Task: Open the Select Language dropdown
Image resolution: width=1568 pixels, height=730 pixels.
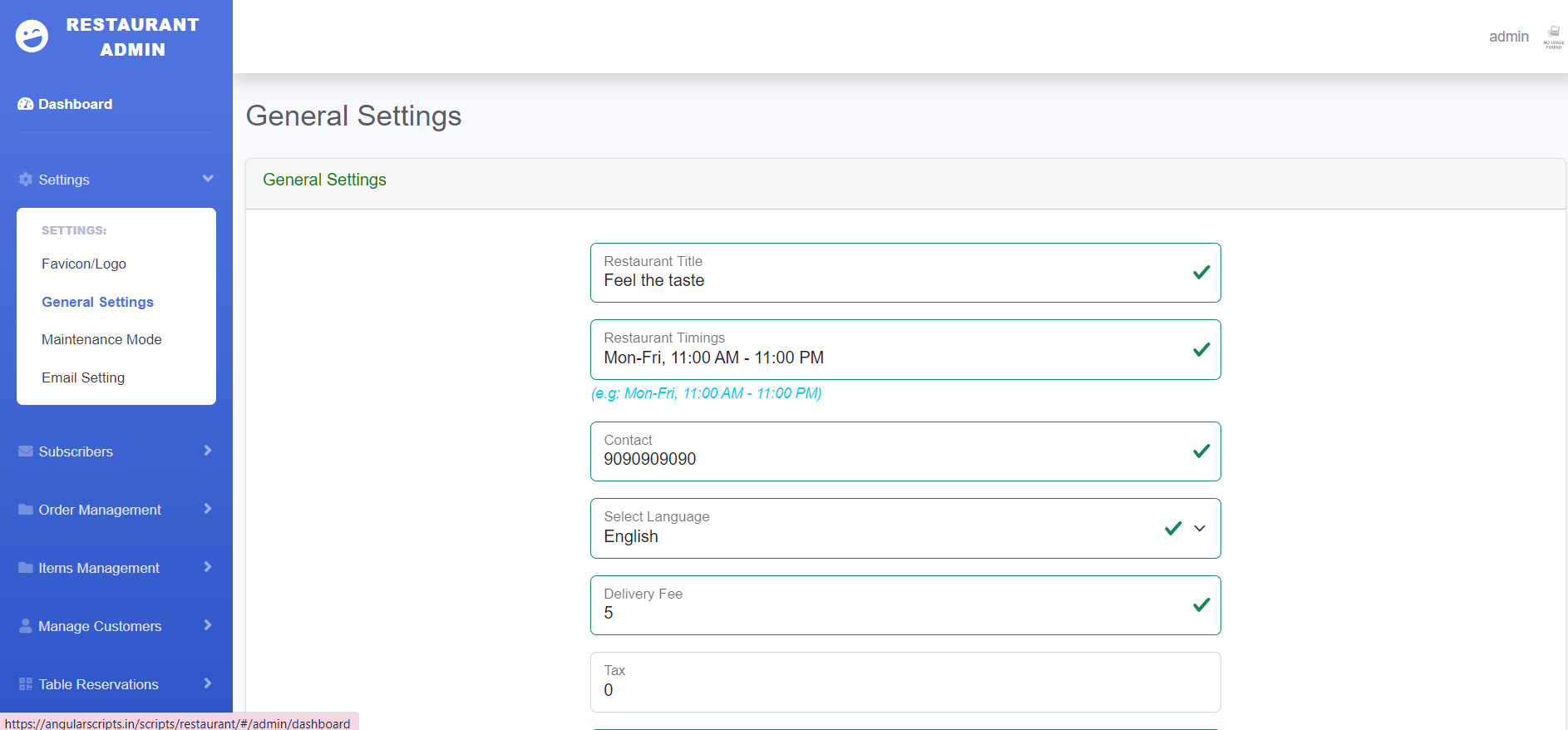Action: coord(1199,528)
